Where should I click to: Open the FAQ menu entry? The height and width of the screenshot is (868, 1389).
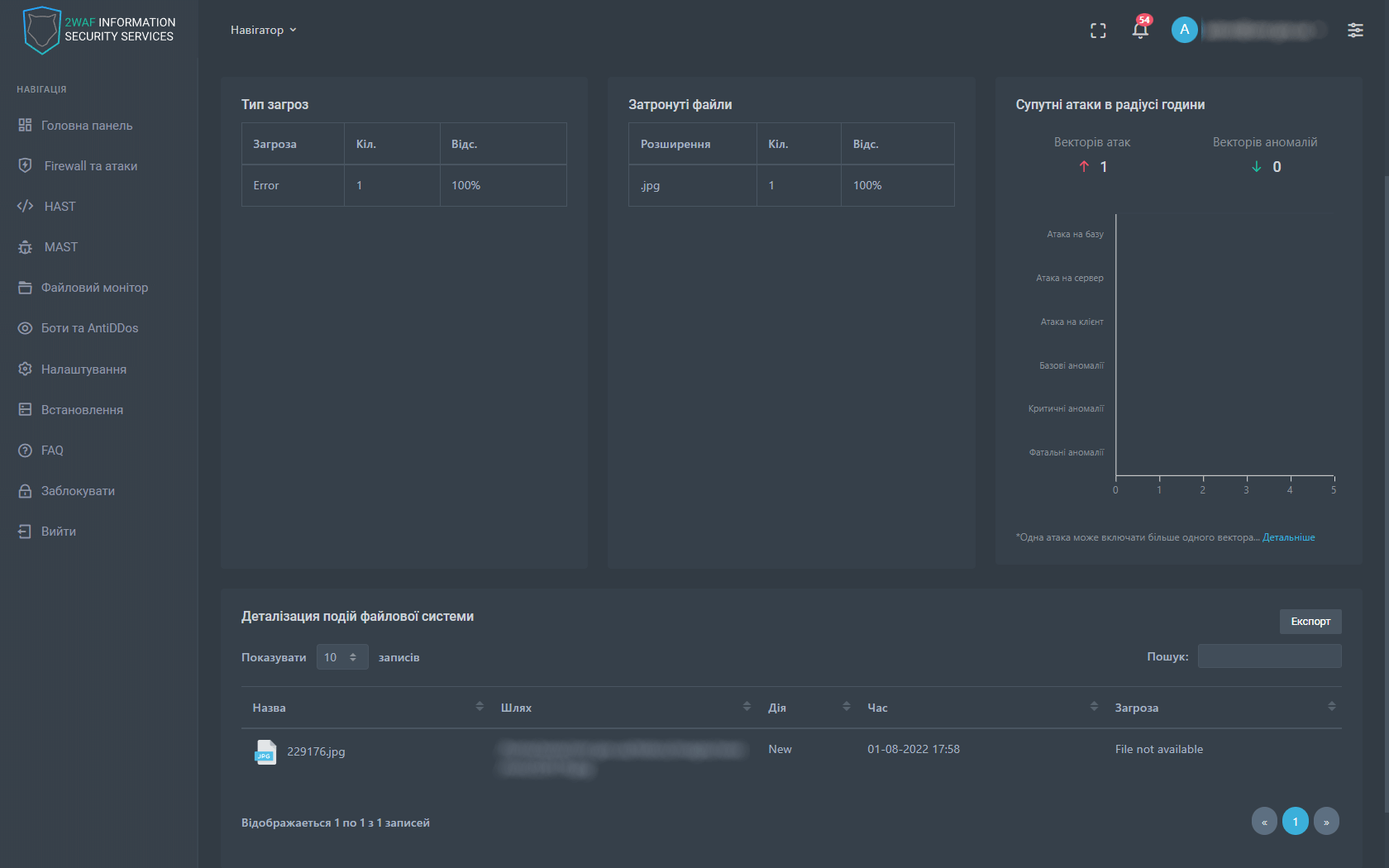pos(53,450)
